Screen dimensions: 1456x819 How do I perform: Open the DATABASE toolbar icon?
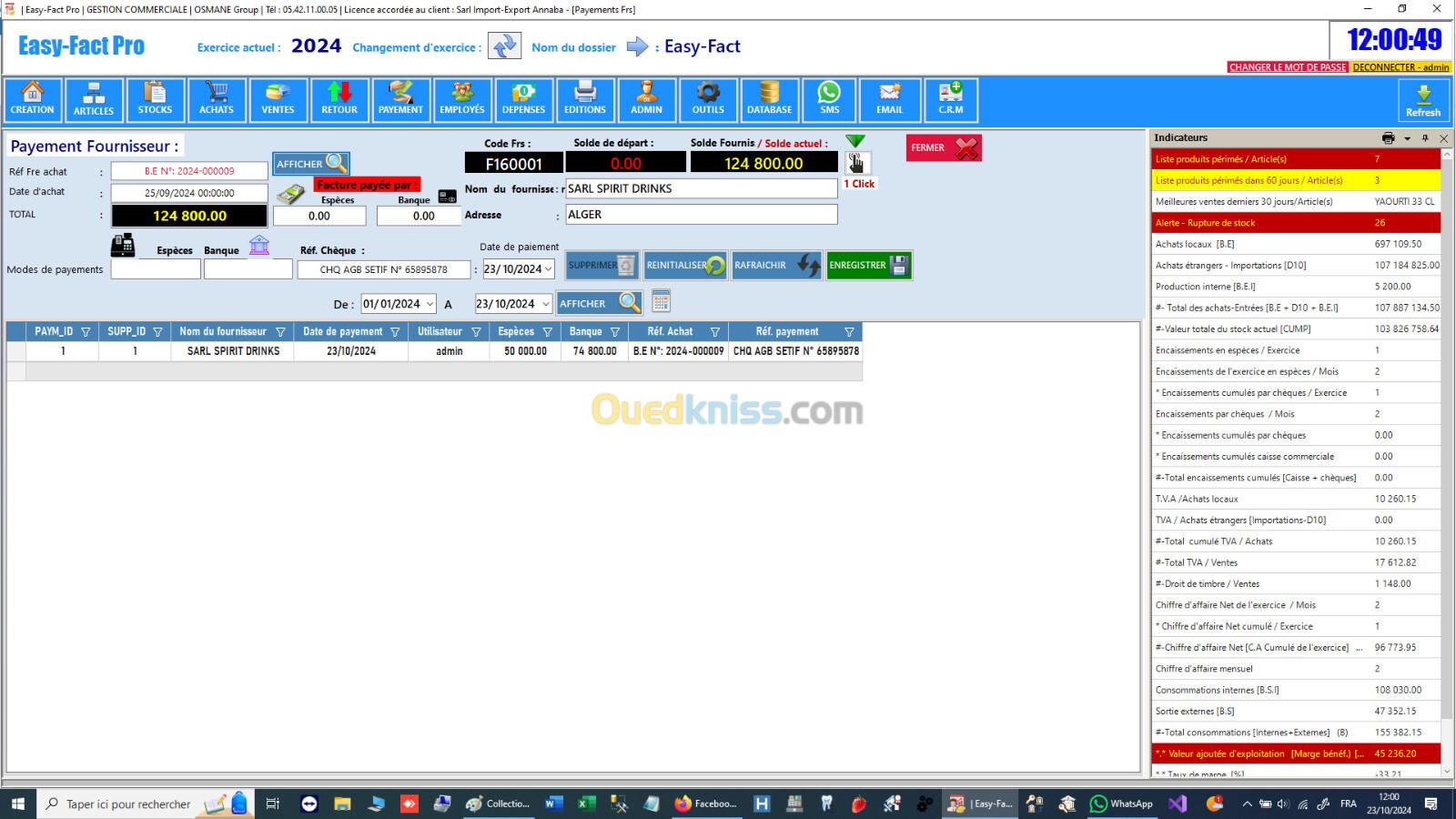click(769, 99)
